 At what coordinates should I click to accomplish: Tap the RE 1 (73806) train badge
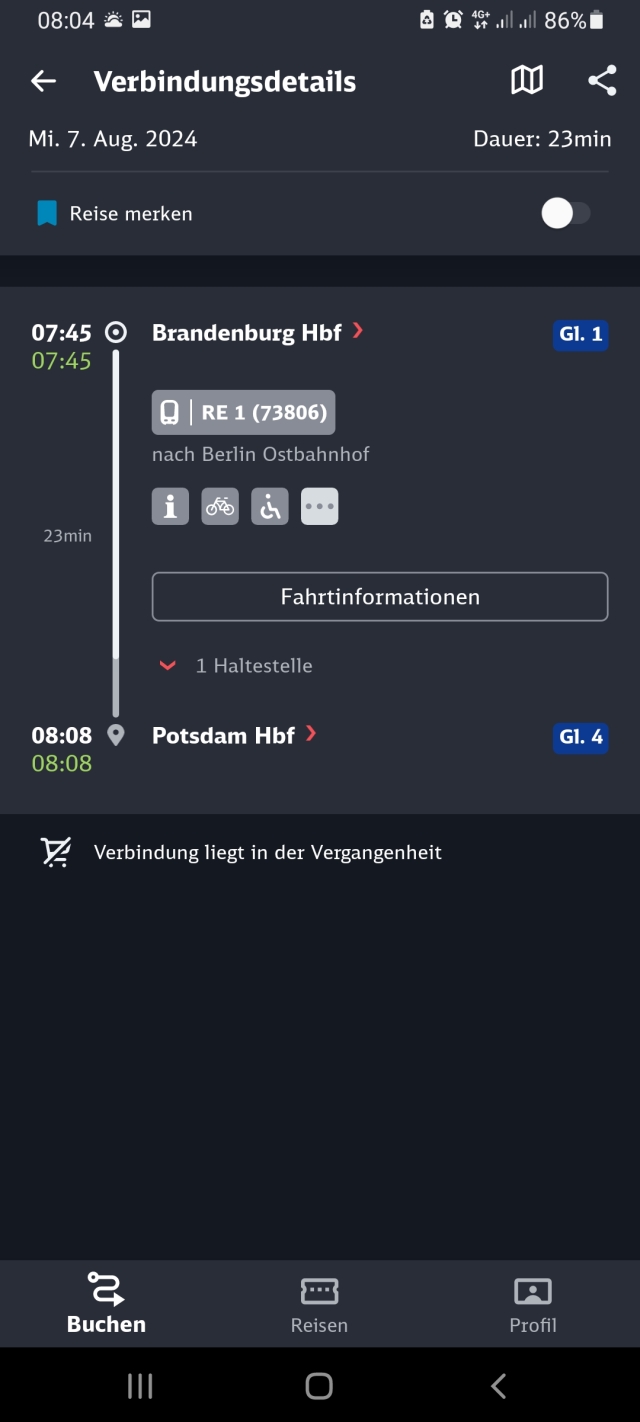(x=244, y=412)
